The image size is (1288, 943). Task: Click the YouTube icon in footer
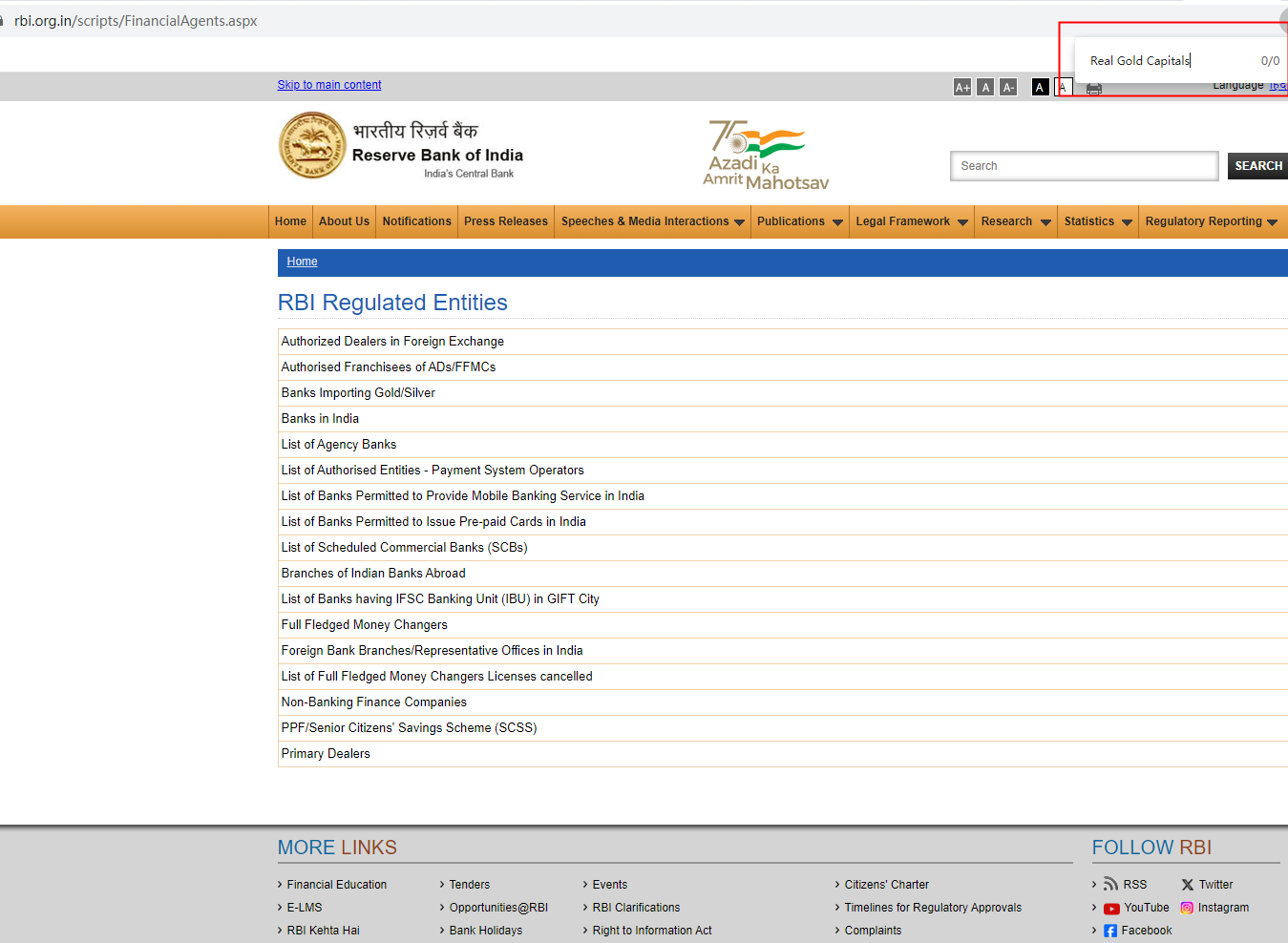pyautogui.click(x=1111, y=909)
